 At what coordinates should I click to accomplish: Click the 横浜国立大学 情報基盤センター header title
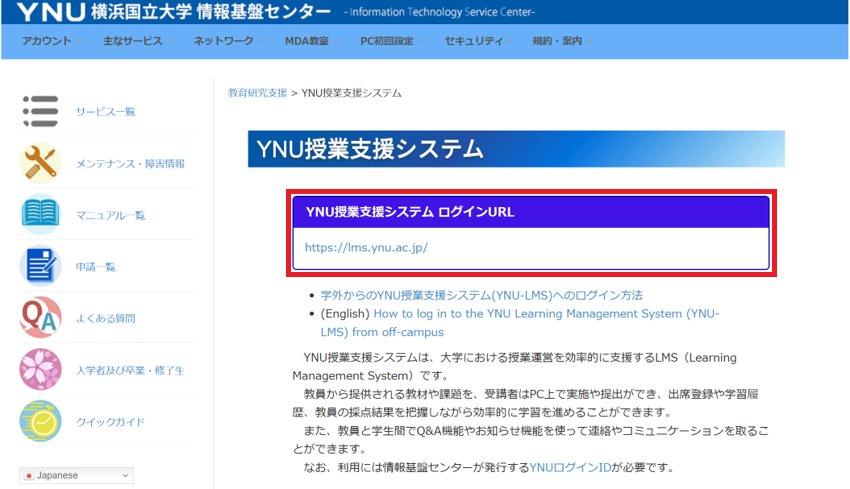[x=210, y=12]
